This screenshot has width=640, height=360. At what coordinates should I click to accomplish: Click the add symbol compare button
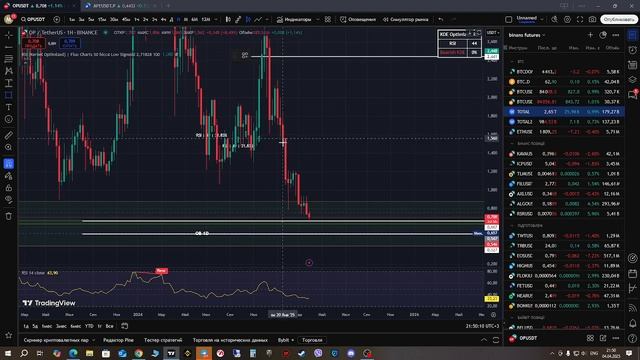(x=57, y=19)
